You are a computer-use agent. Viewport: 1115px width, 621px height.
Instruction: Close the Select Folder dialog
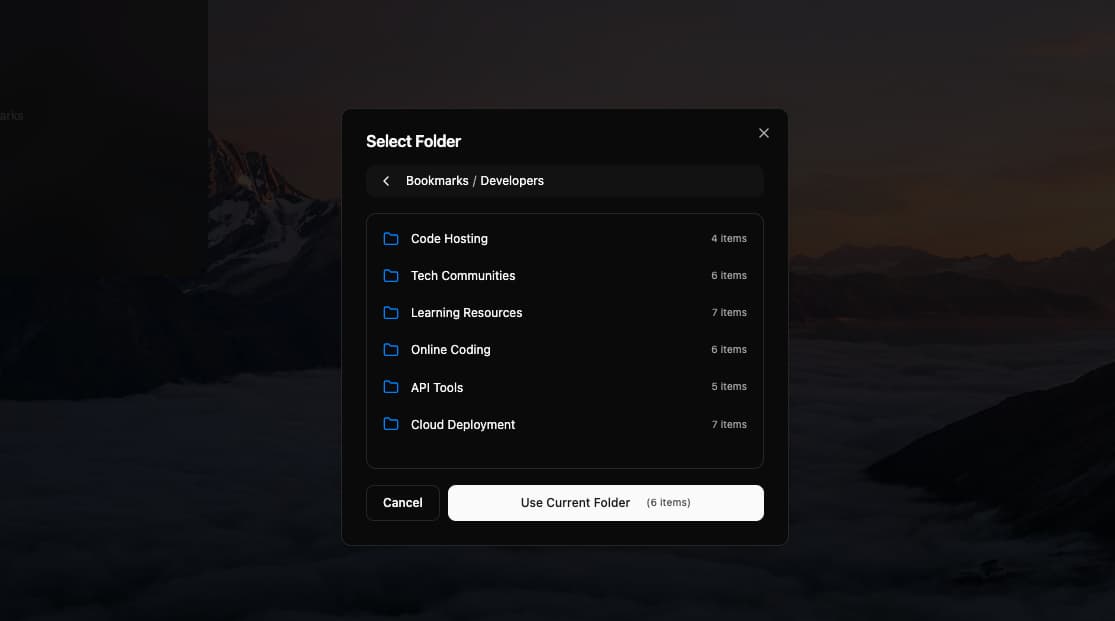763,132
